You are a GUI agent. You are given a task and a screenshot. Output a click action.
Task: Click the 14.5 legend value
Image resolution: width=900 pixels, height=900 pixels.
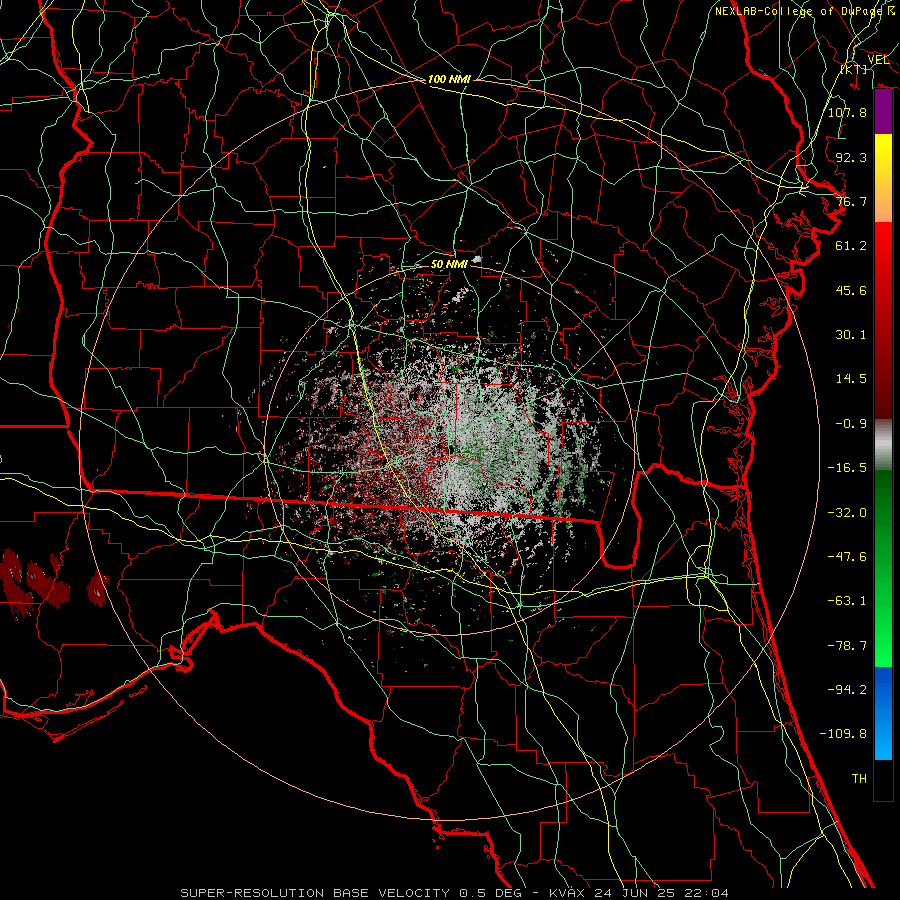tap(851, 379)
